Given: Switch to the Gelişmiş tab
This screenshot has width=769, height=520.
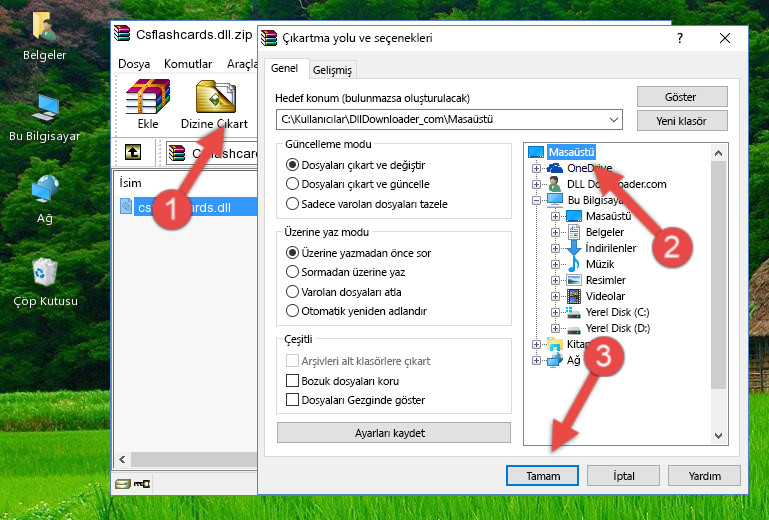Looking at the screenshot, I should pyautogui.click(x=332, y=70).
